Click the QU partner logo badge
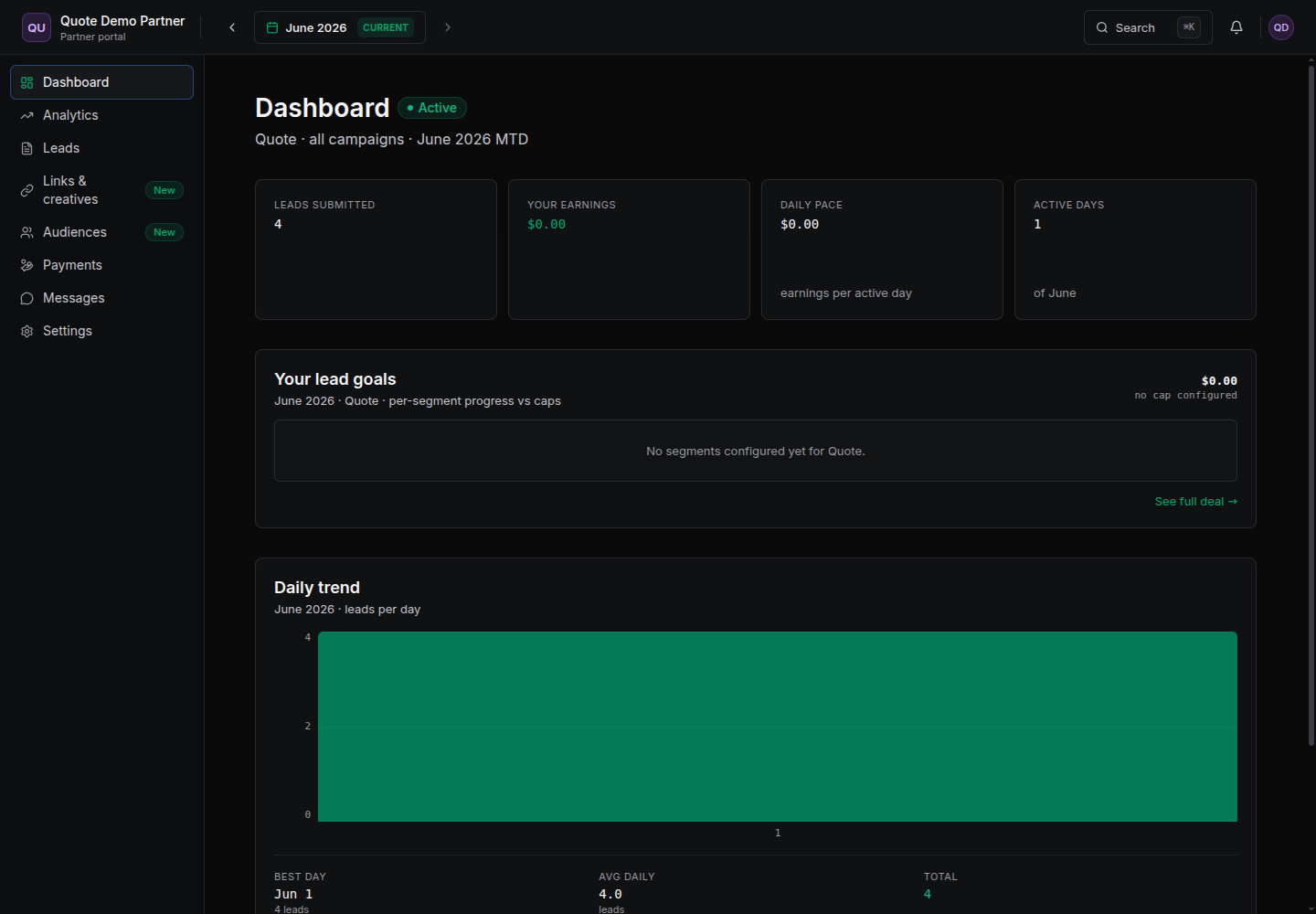The width and height of the screenshot is (1316, 914). coord(37,27)
